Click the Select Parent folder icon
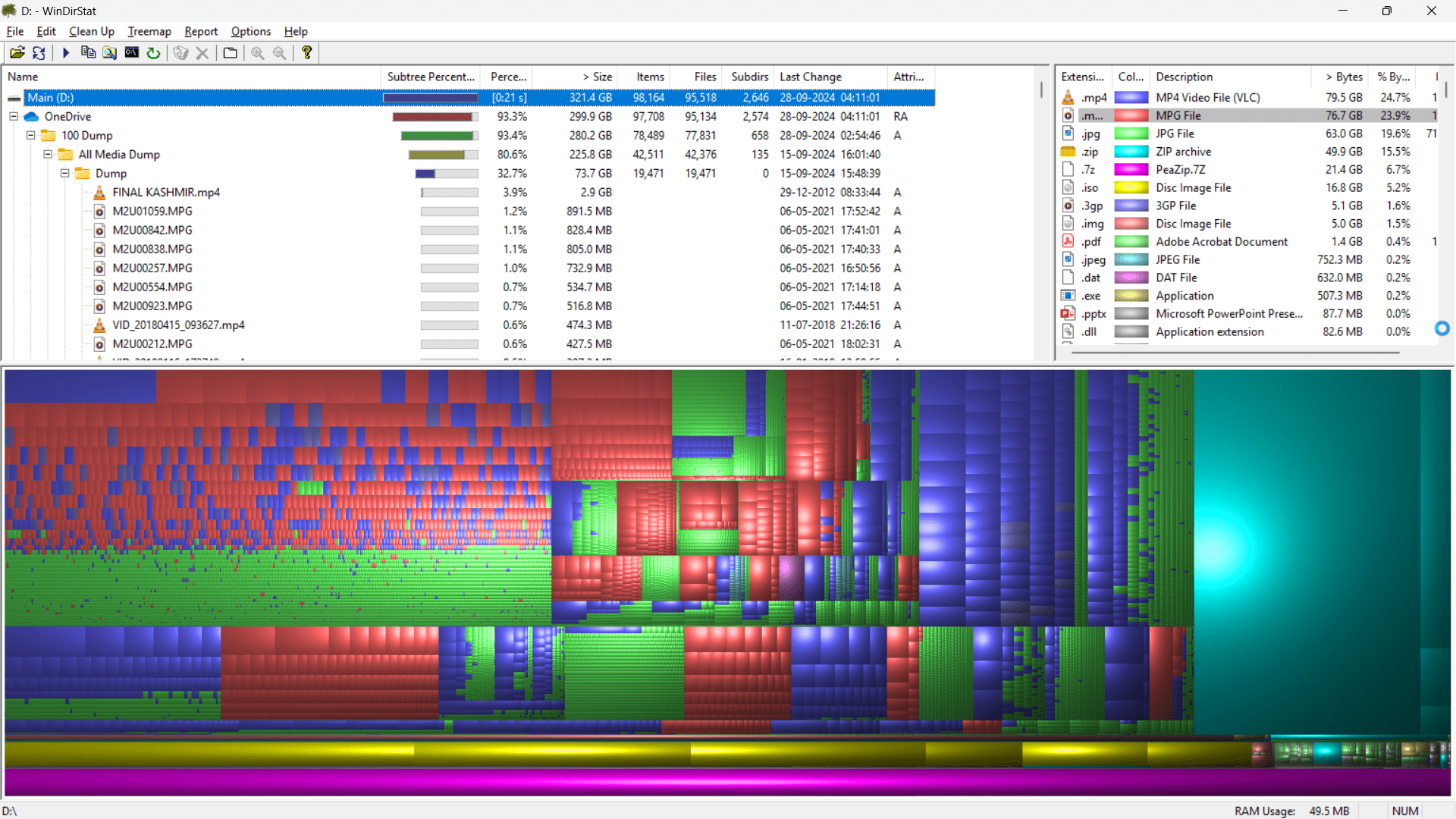 click(230, 52)
